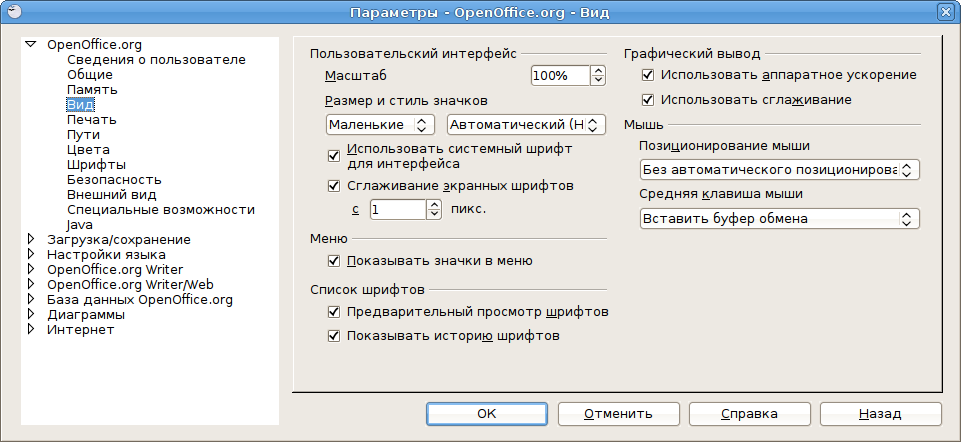This screenshot has width=961, height=442.
Task: Open the Шрифты settings page
Action: tap(96, 164)
